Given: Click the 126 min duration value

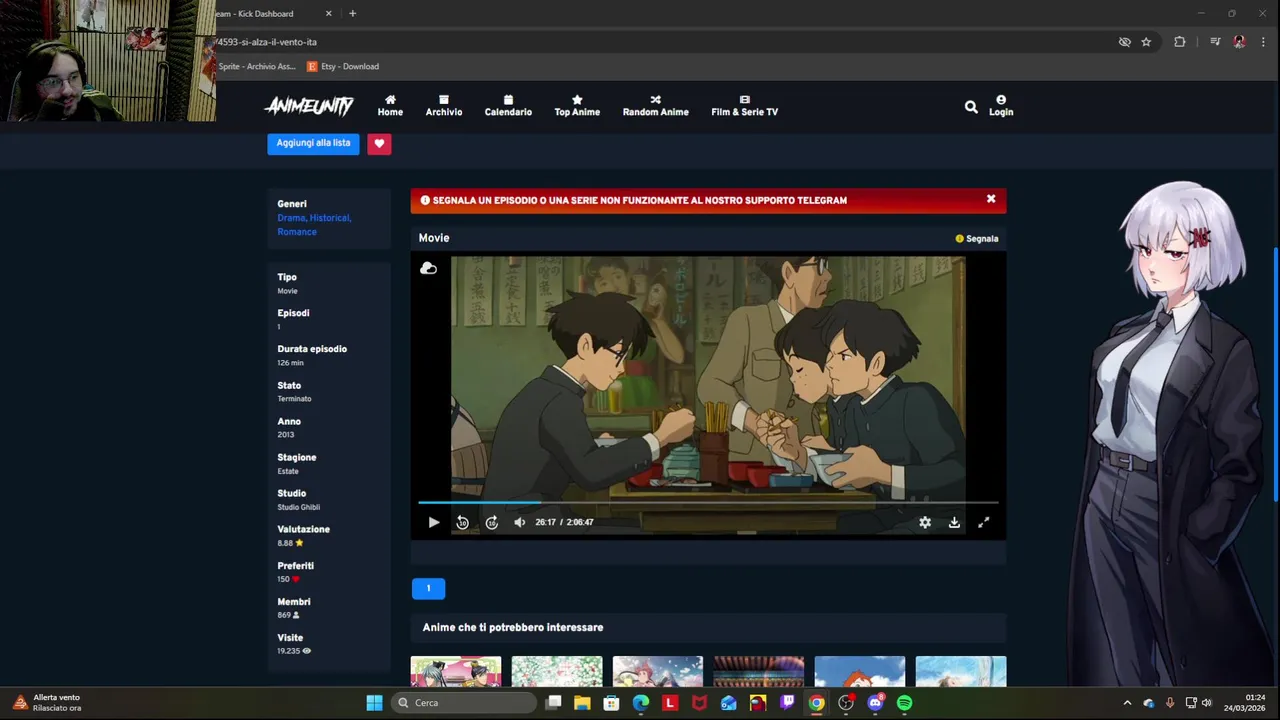Looking at the screenshot, I should click(x=290, y=363).
